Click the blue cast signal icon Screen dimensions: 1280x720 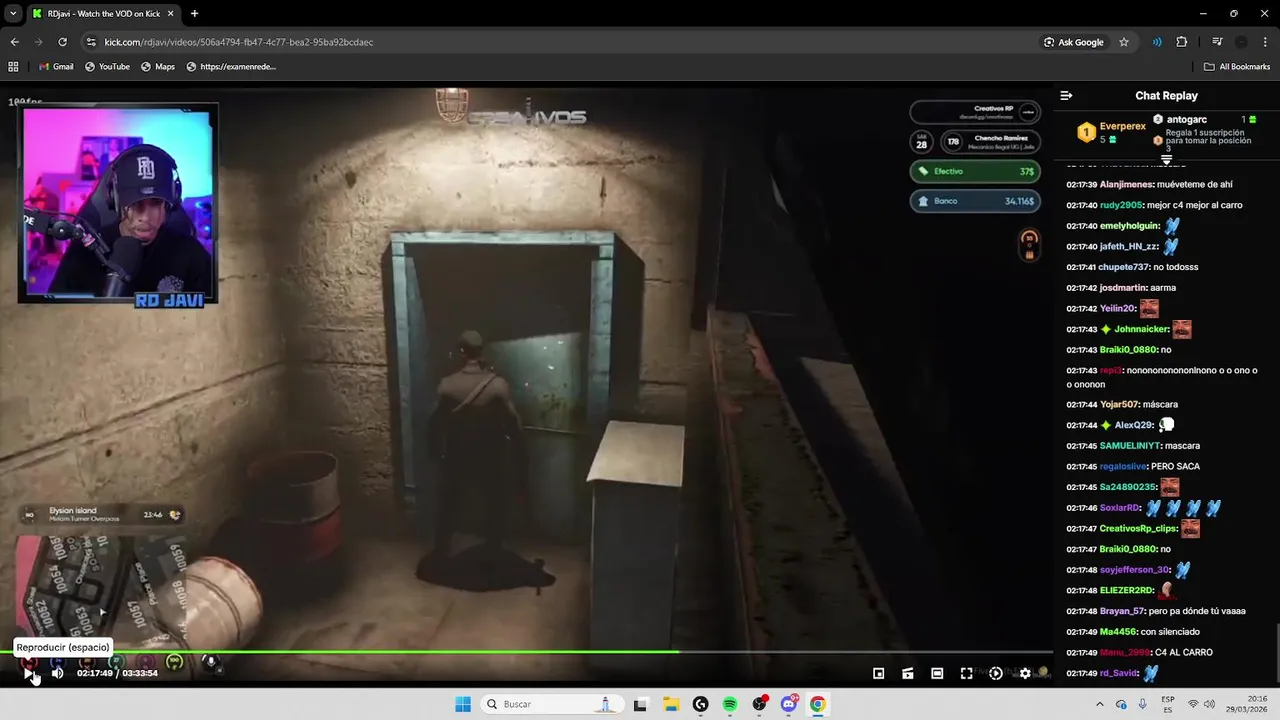click(1157, 42)
